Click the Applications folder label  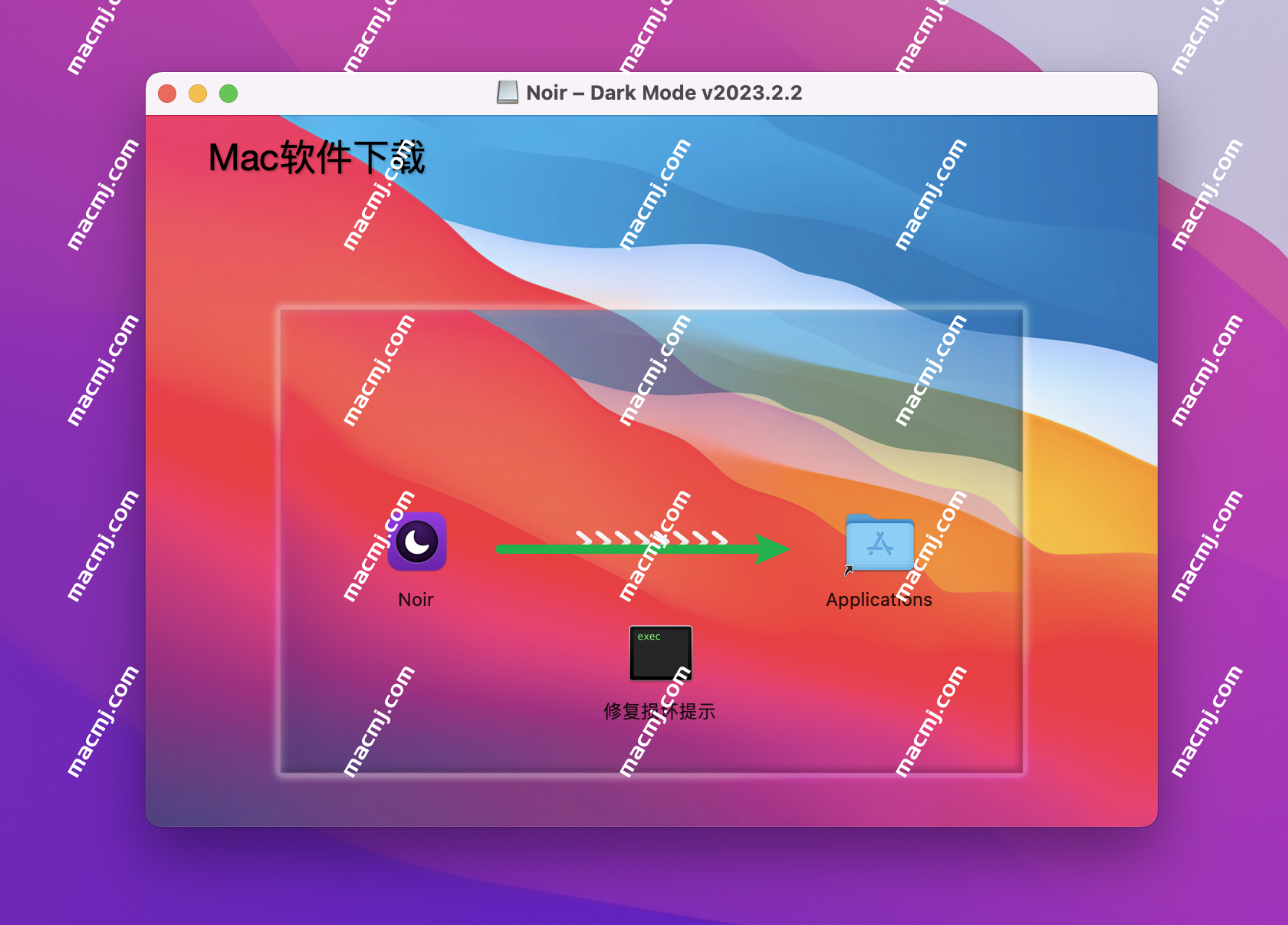[x=879, y=600]
